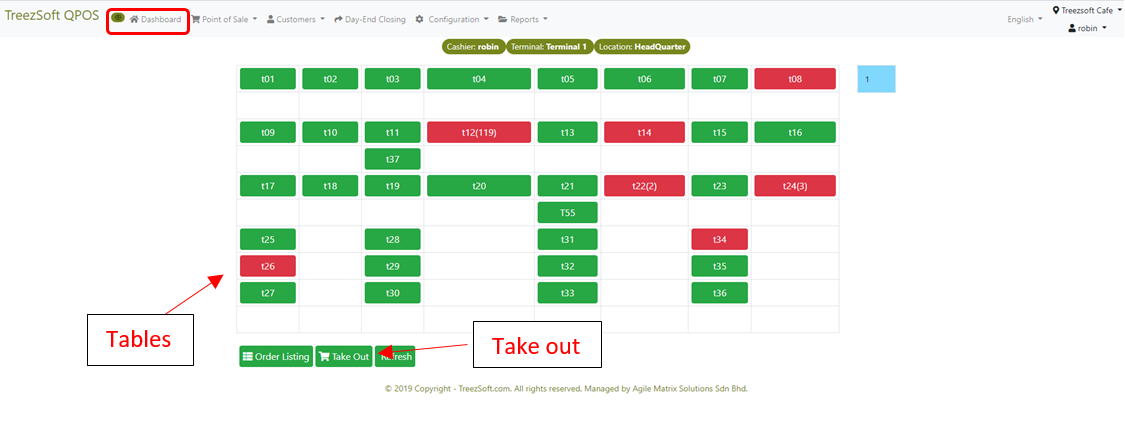Click the Cashier: robin badge
Viewport: 1125px width, 428px height.
(474, 47)
